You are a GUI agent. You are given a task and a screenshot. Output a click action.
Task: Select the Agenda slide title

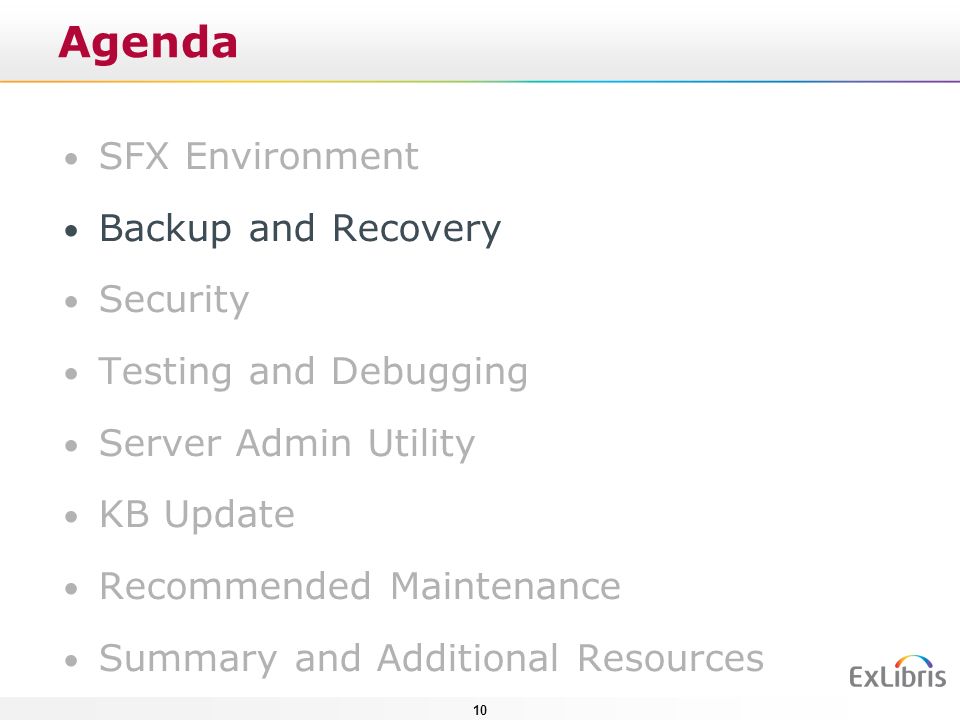coord(148,43)
